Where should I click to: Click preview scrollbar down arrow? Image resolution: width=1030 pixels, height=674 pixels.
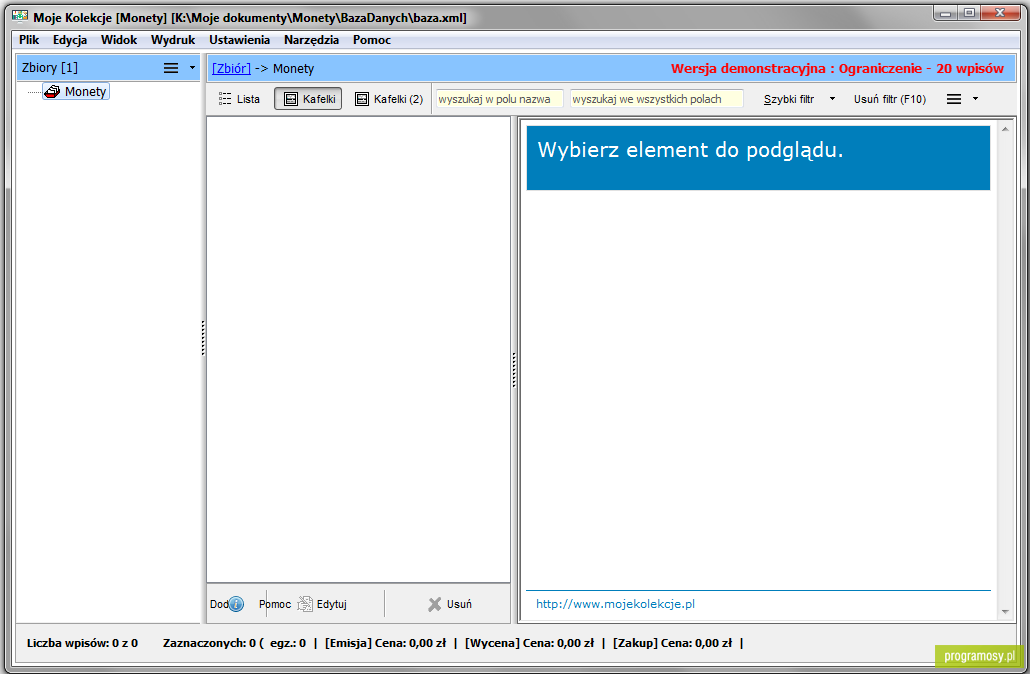click(1005, 612)
